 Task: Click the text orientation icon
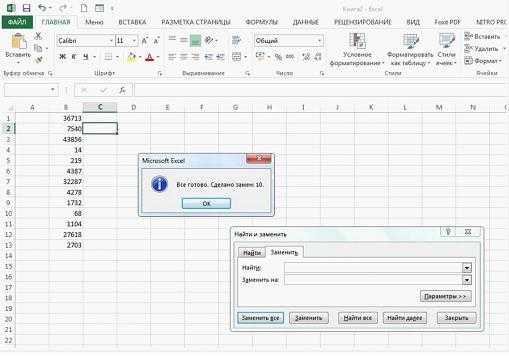[209, 40]
